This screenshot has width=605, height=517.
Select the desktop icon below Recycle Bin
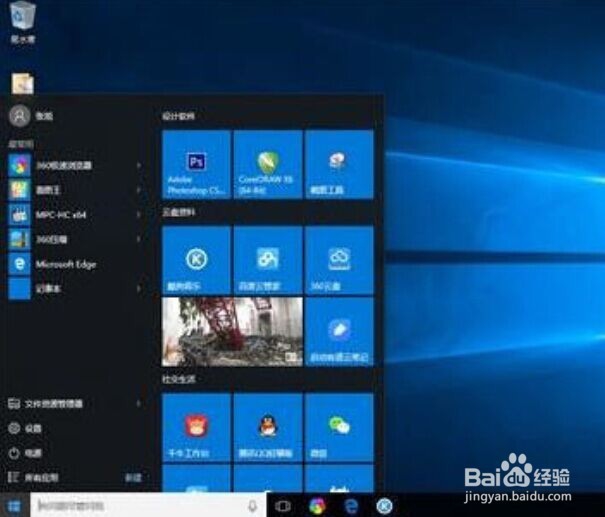tap(23, 83)
